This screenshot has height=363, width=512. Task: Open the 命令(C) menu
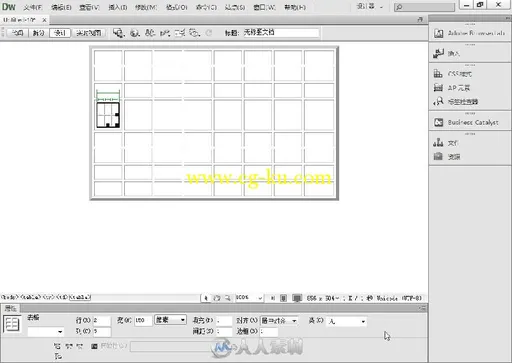coord(206,7)
